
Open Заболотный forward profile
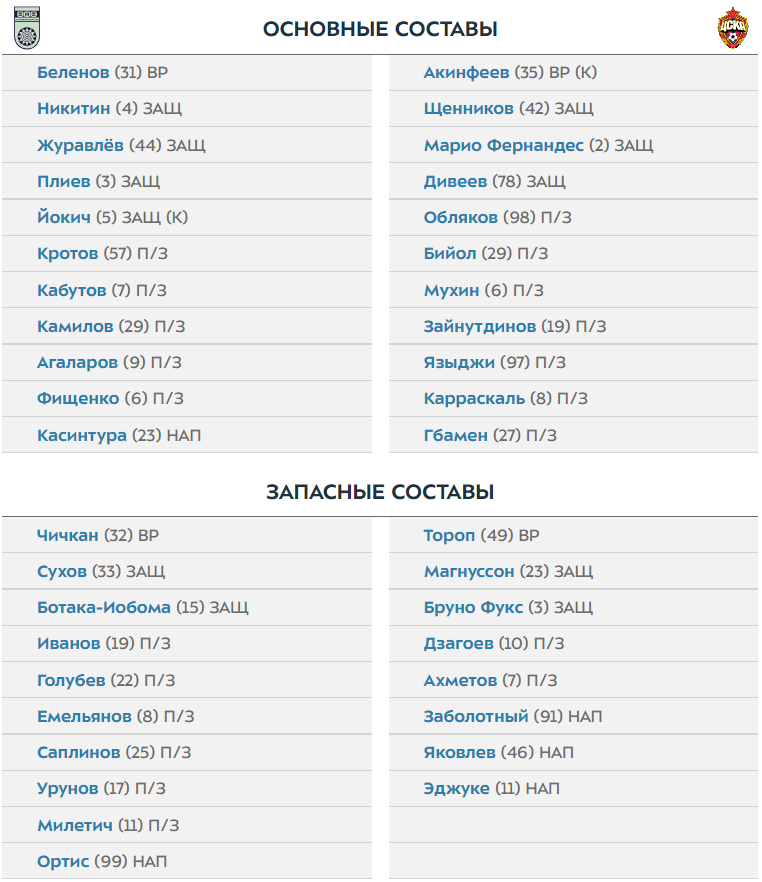(x=476, y=716)
